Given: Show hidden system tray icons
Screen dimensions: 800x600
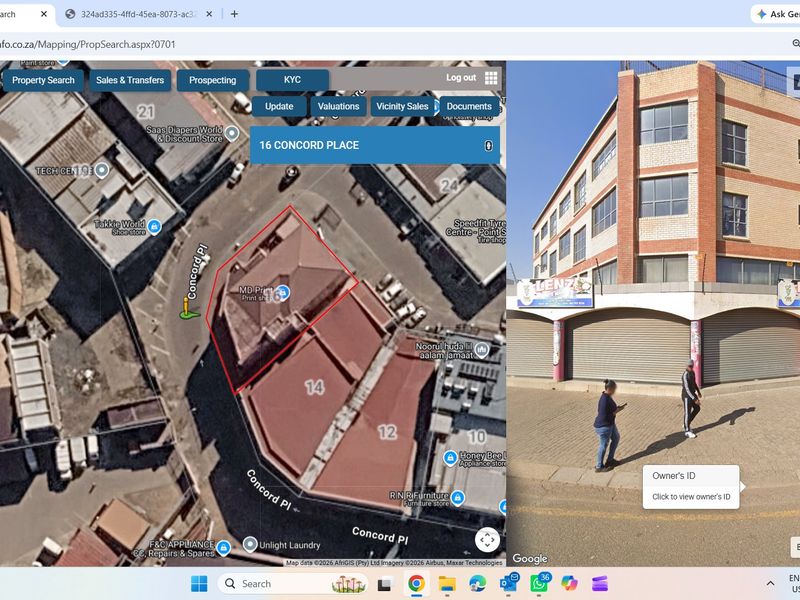Looking at the screenshot, I should pos(770,583).
